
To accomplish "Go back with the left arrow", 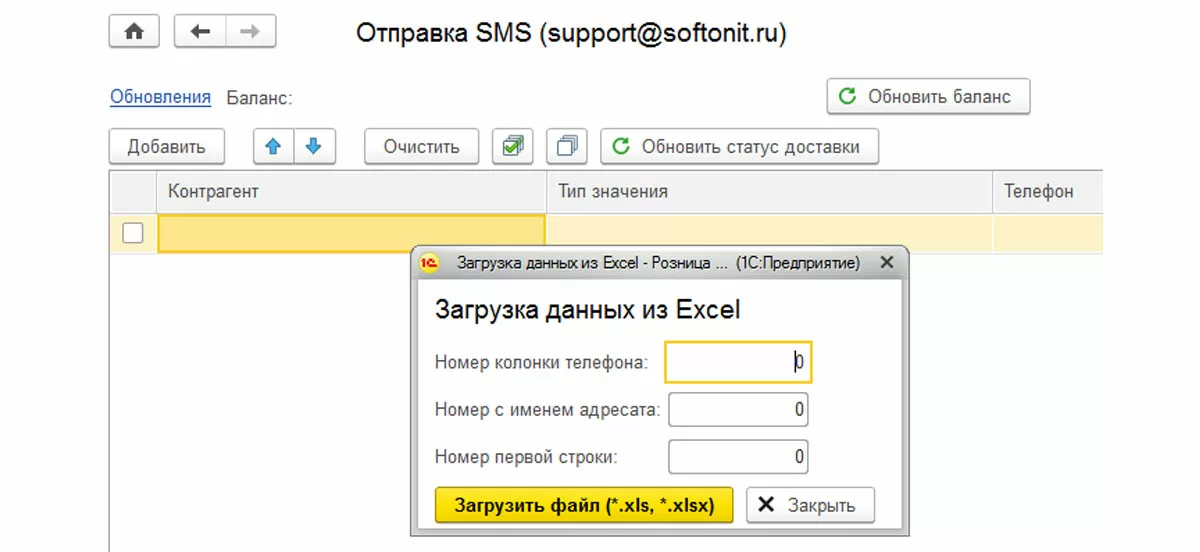I will pyautogui.click(x=200, y=32).
